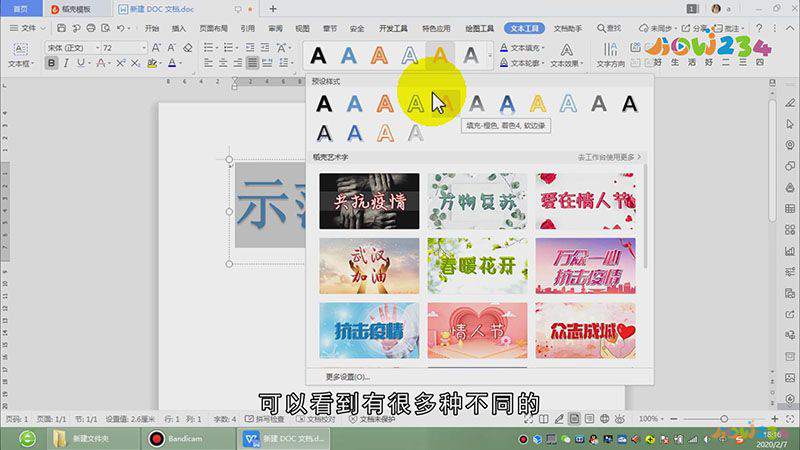Image resolution: width=800 pixels, height=450 pixels.
Task: Open the Text Box (文本框) dropdown
Action: [x=20, y=55]
